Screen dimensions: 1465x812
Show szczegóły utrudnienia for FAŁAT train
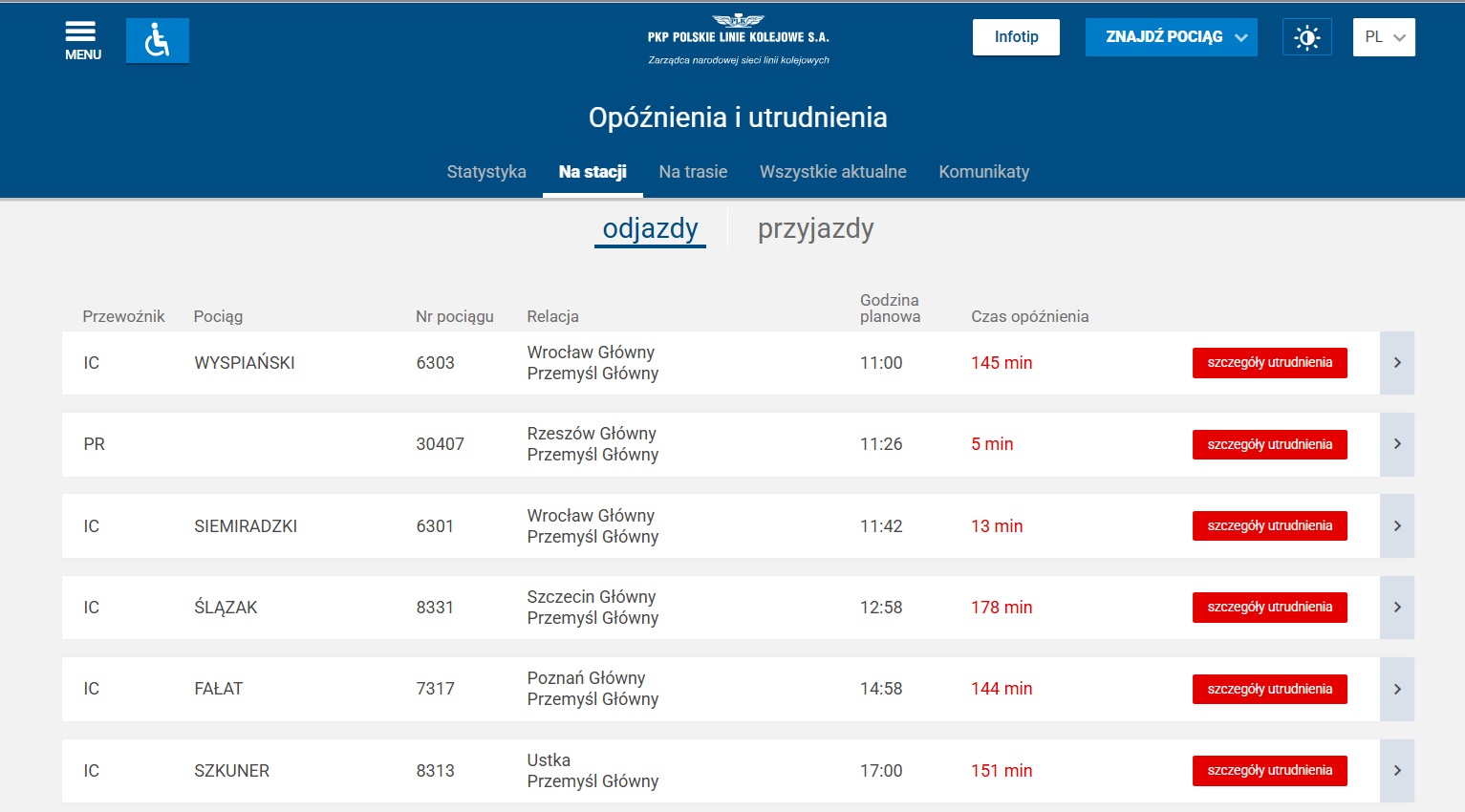click(x=1269, y=689)
